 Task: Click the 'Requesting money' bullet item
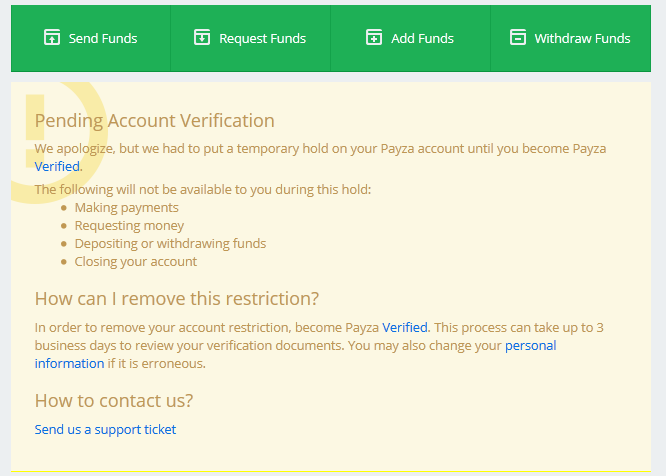coord(129,225)
